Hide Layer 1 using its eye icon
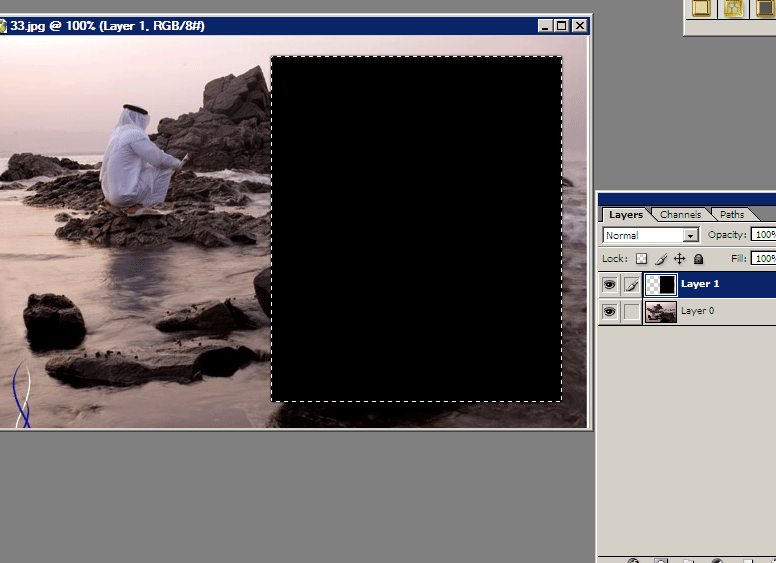The height and width of the screenshot is (563, 776). (609, 285)
